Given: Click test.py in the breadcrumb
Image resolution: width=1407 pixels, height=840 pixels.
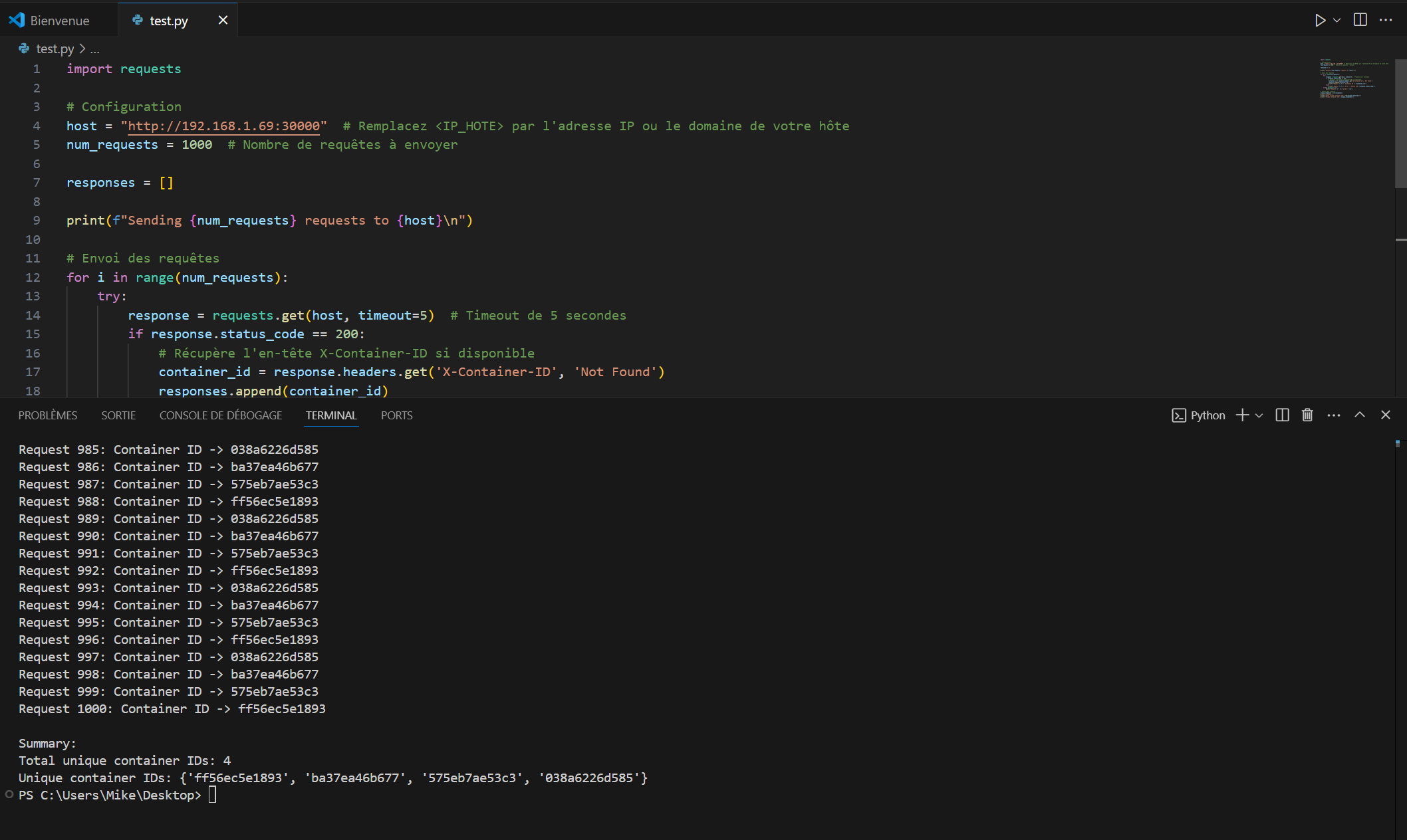Looking at the screenshot, I should [55, 49].
